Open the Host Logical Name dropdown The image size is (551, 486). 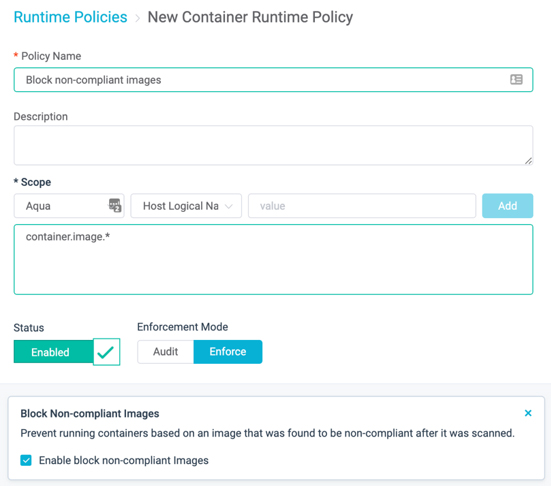(x=186, y=206)
